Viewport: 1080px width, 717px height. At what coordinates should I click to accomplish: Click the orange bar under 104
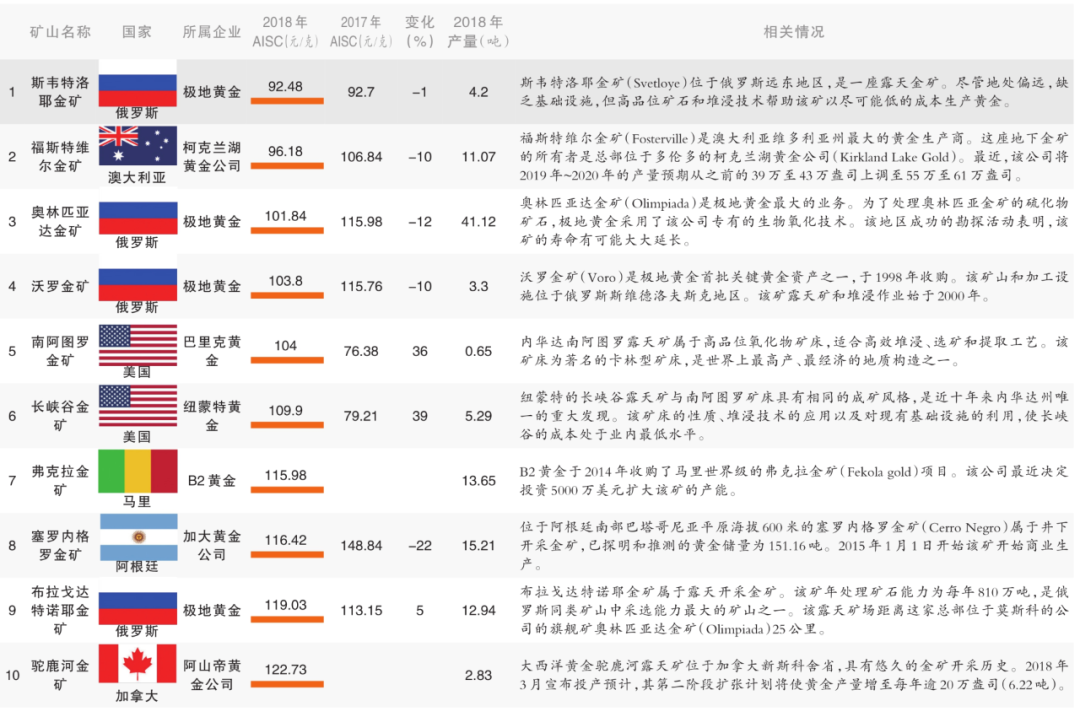(287, 360)
